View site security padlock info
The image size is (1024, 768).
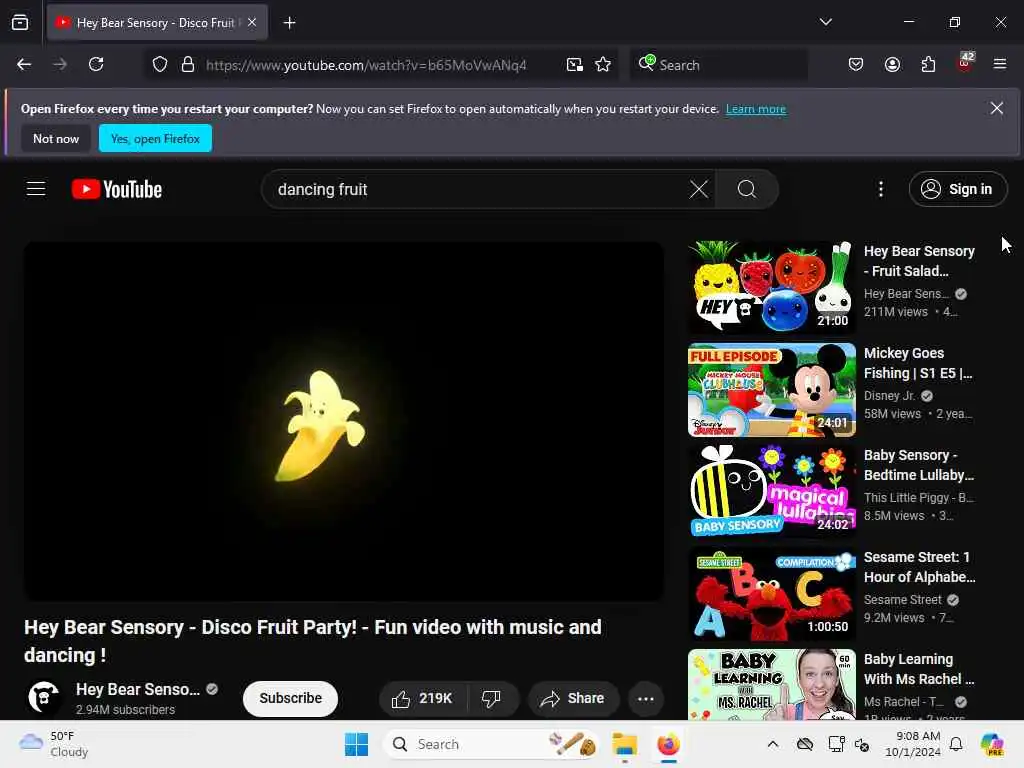pyautogui.click(x=188, y=65)
